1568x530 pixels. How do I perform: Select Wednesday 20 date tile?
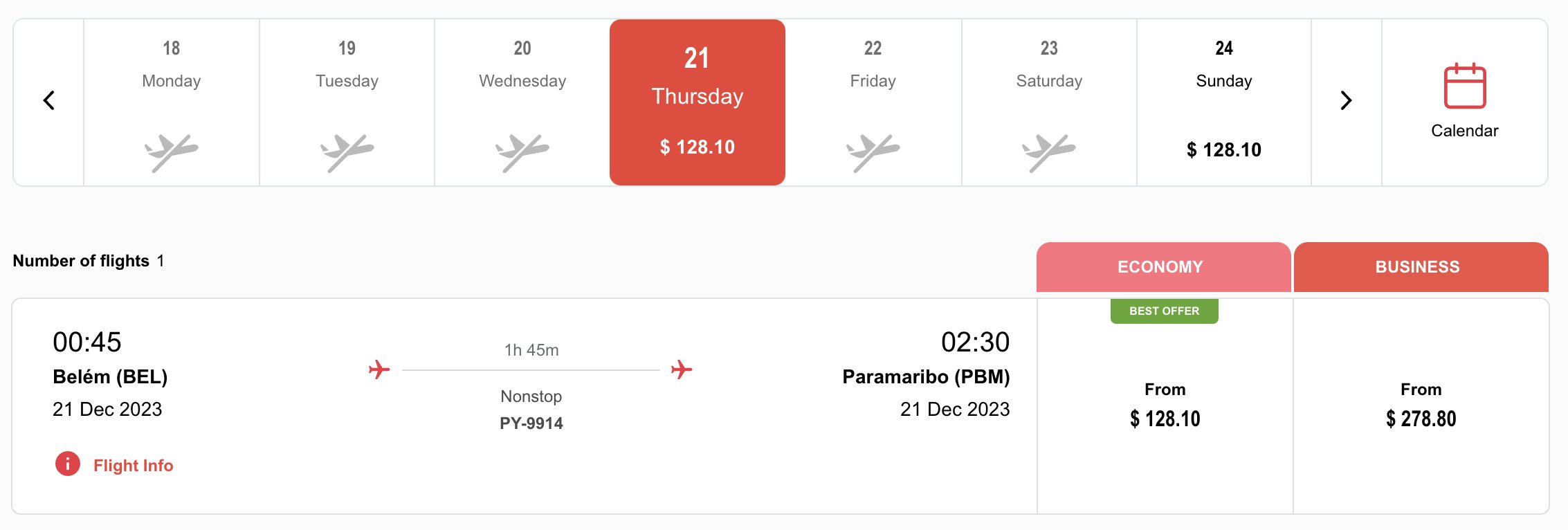coord(522,102)
